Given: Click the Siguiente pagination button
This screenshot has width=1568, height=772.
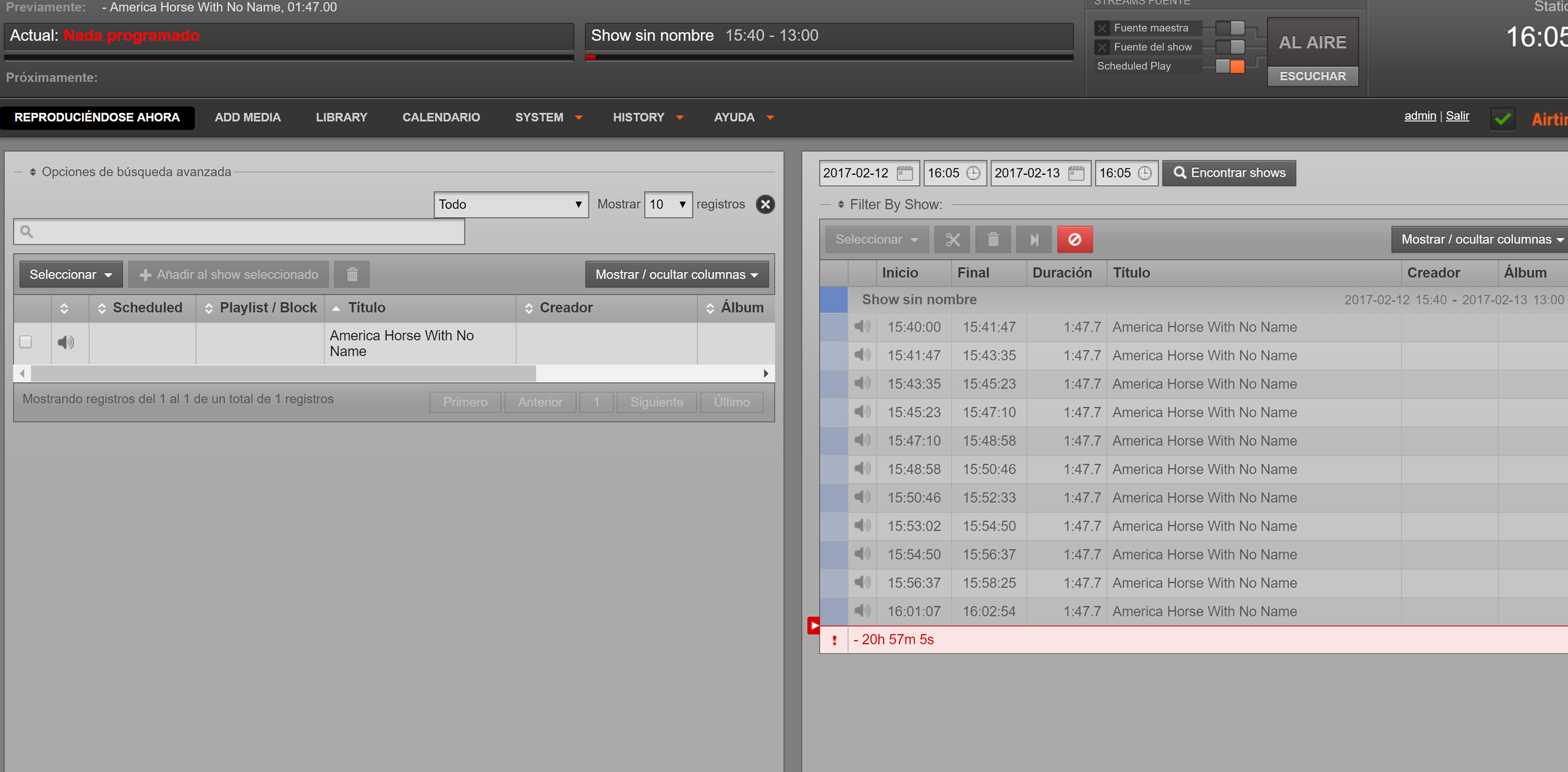Looking at the screenshot, I should click(656, 402).
